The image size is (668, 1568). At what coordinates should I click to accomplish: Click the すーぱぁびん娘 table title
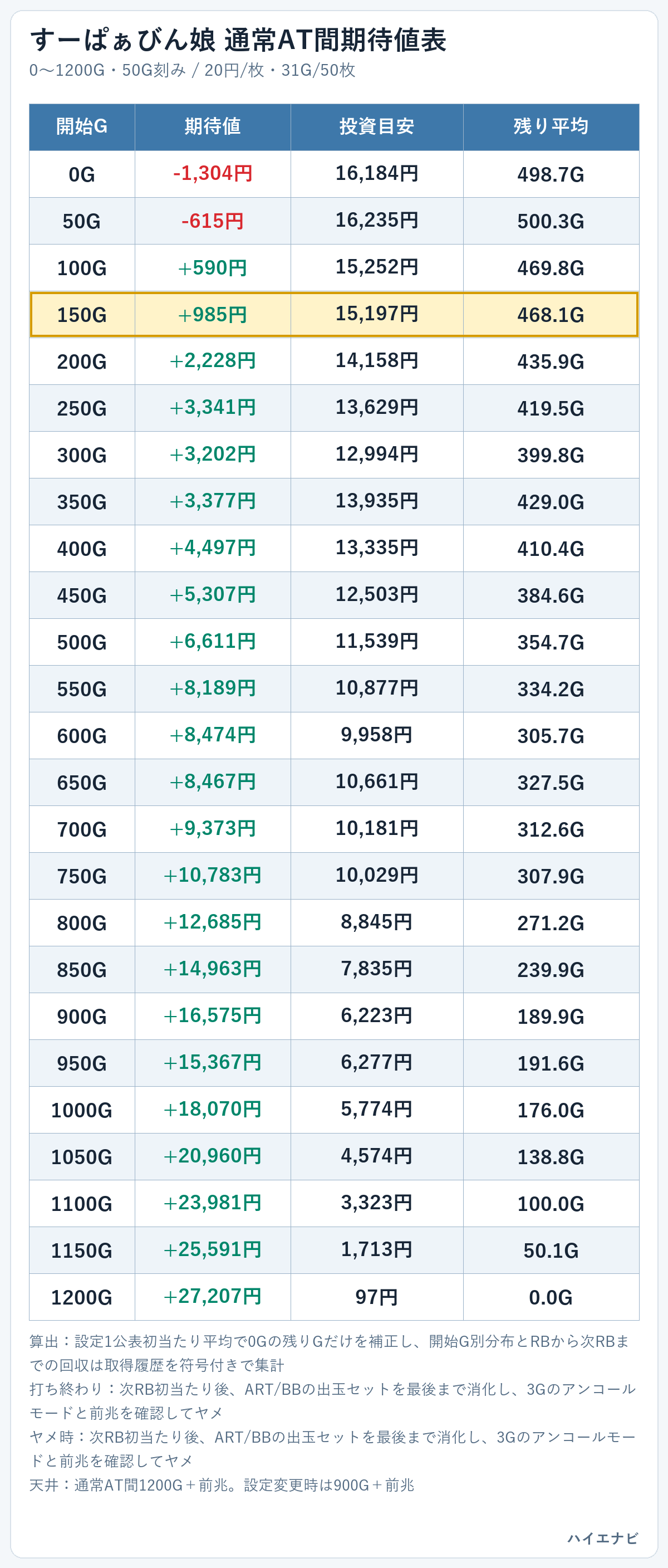[x=238, y=40]
